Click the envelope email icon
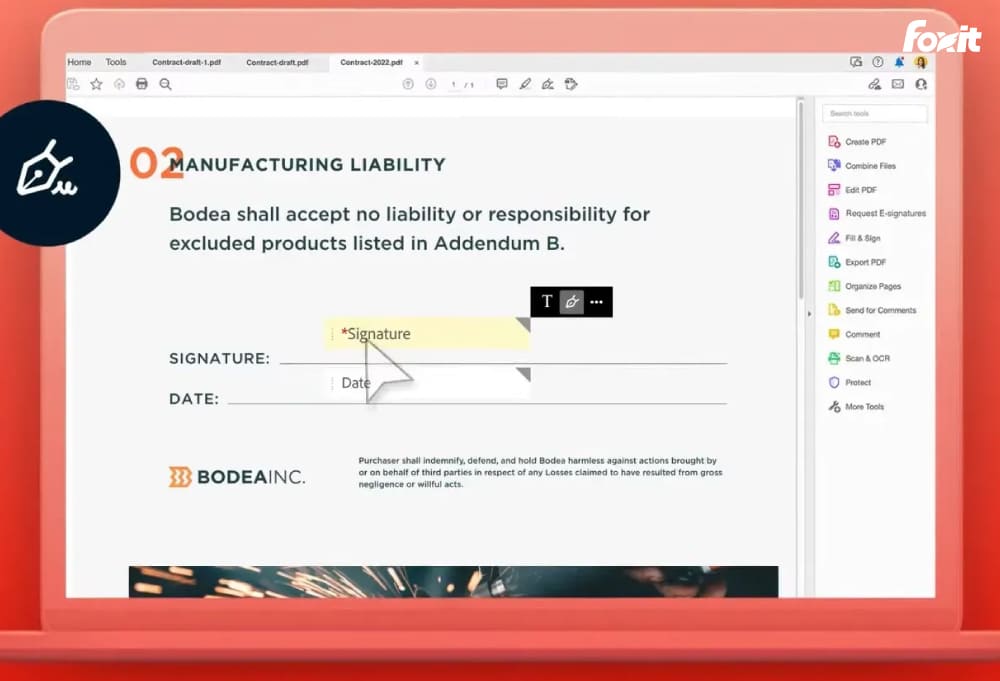Image resolution: width=1000 pixels, height=681 pixels. (898, 84)
